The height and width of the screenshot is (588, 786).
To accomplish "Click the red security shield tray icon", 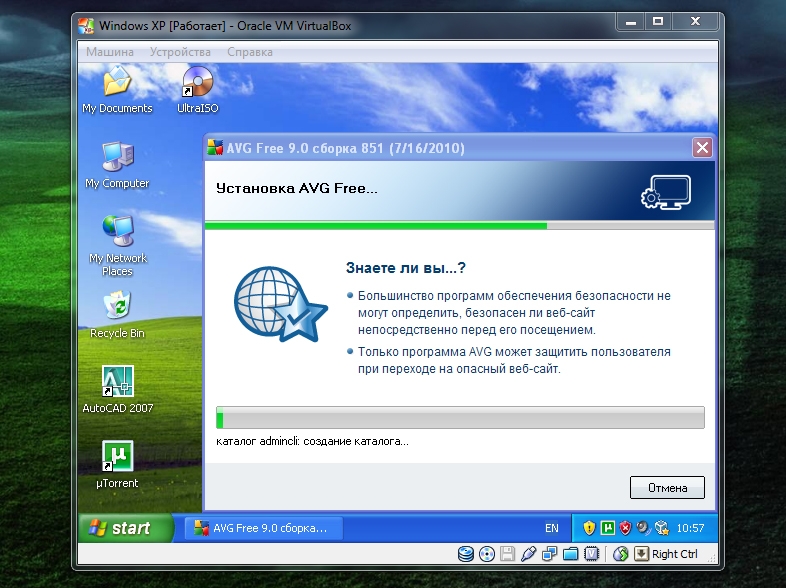I will [625, 527].
